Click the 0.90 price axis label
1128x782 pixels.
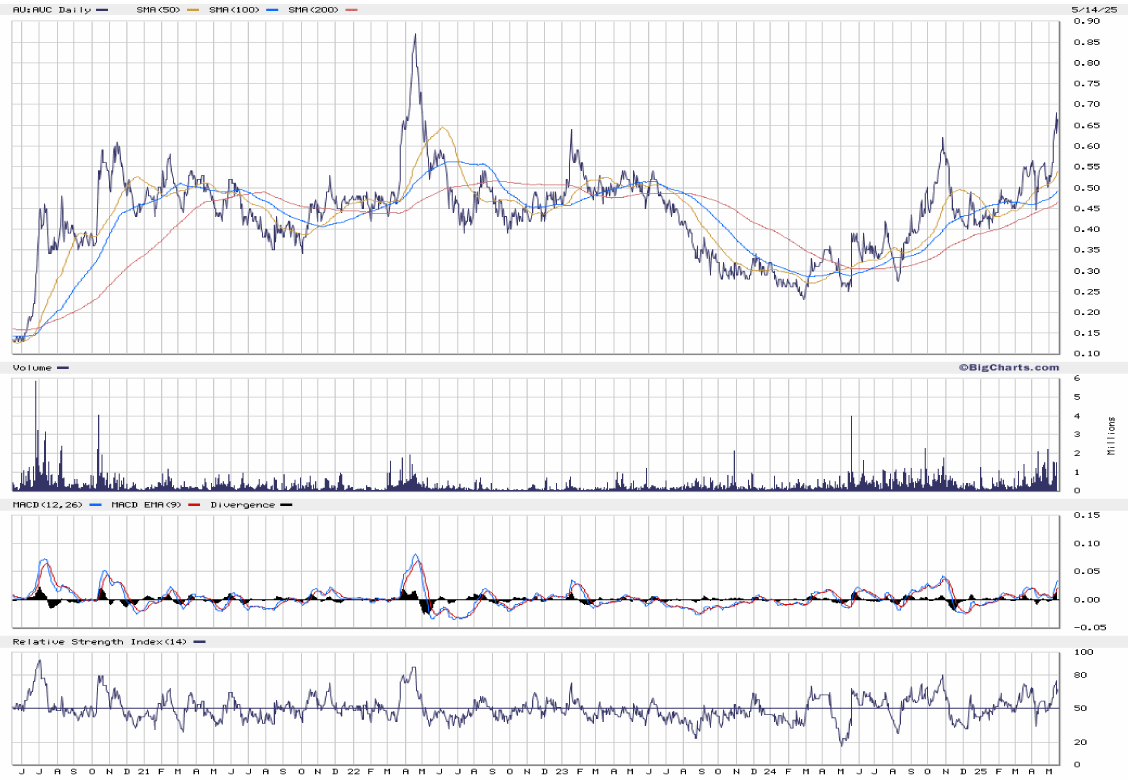(1085, 21)
